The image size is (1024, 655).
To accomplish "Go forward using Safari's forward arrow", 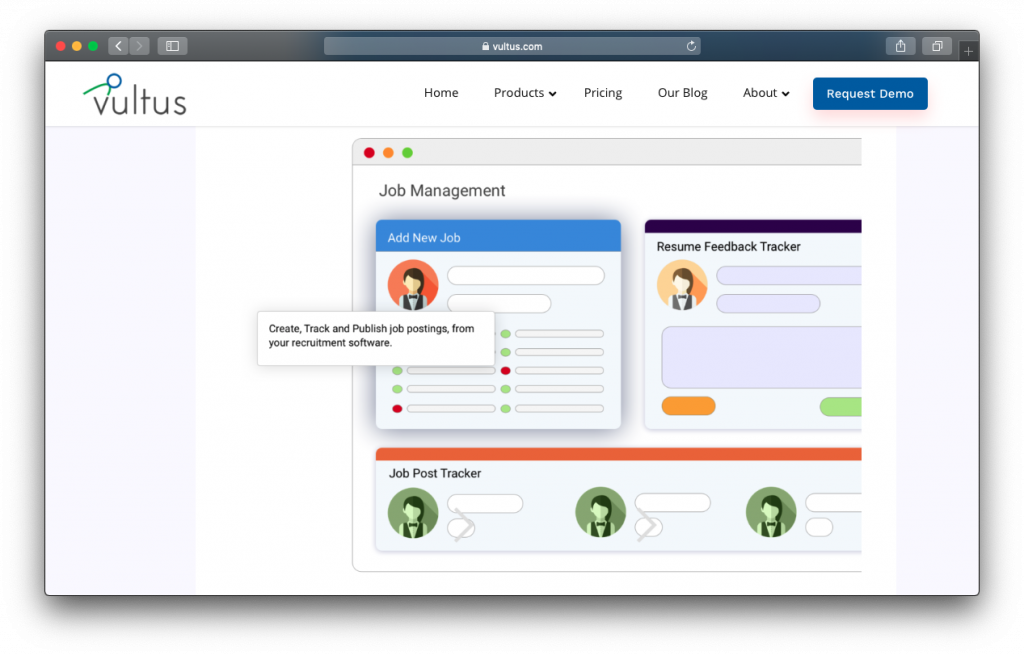I will click(139, 46).
